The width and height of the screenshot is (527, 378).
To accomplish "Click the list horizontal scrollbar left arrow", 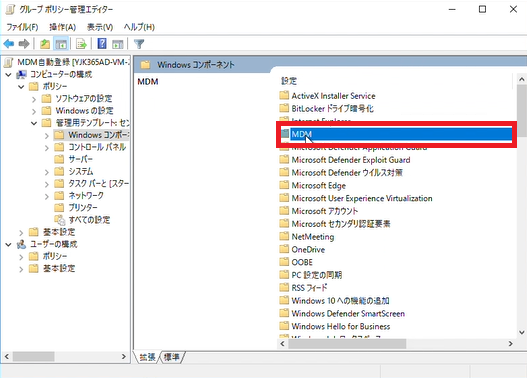I will tap(283, 344).
